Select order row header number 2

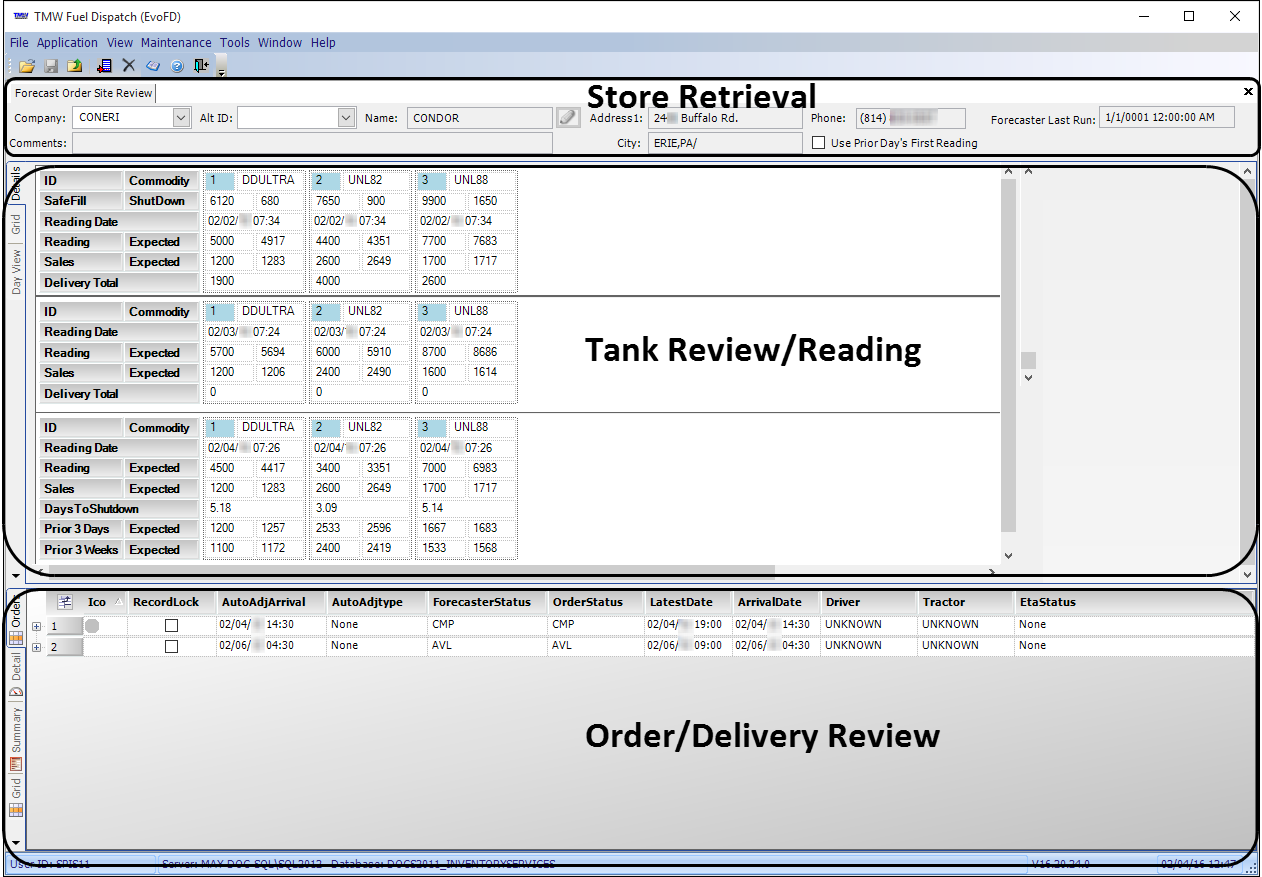(x=64, y=647)
